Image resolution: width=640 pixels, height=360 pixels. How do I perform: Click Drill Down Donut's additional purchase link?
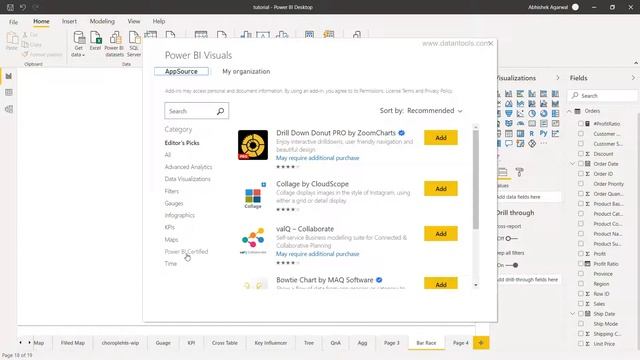[x=318, y=158]
